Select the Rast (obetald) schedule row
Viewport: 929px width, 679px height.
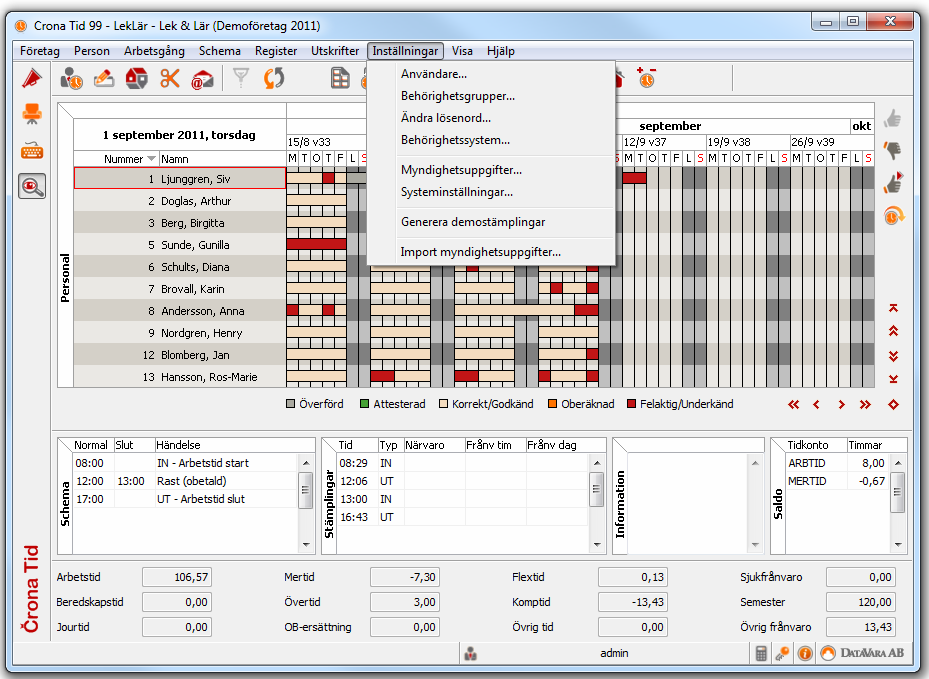click(185, 481)
